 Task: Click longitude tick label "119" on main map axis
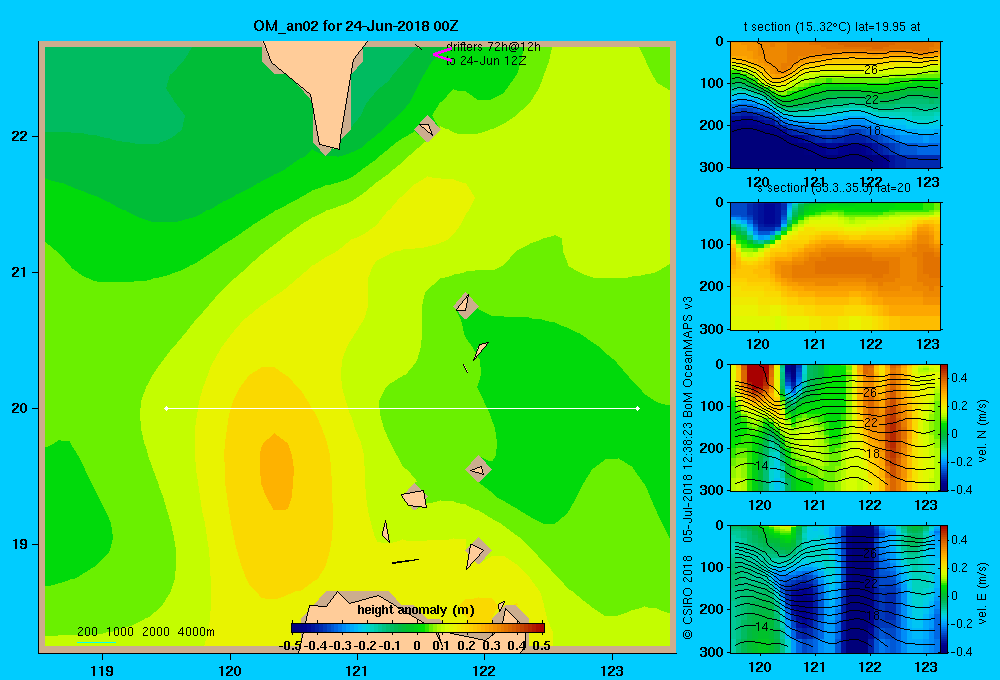coord(102,670)
